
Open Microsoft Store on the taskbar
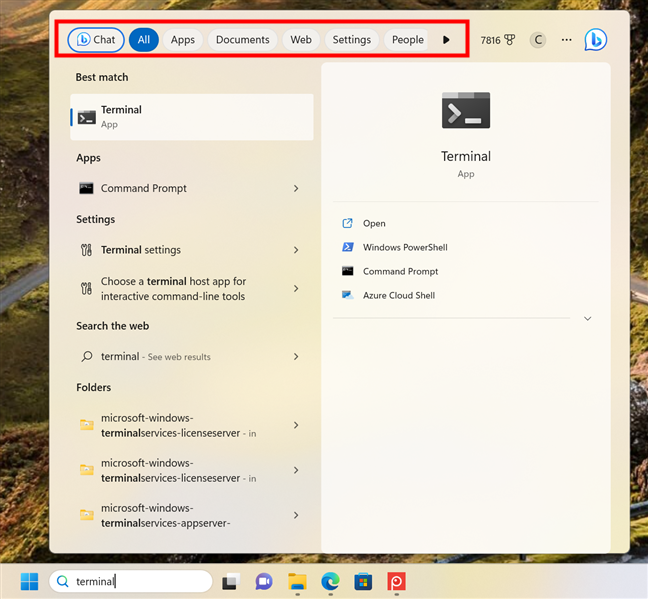coord(363,582)
